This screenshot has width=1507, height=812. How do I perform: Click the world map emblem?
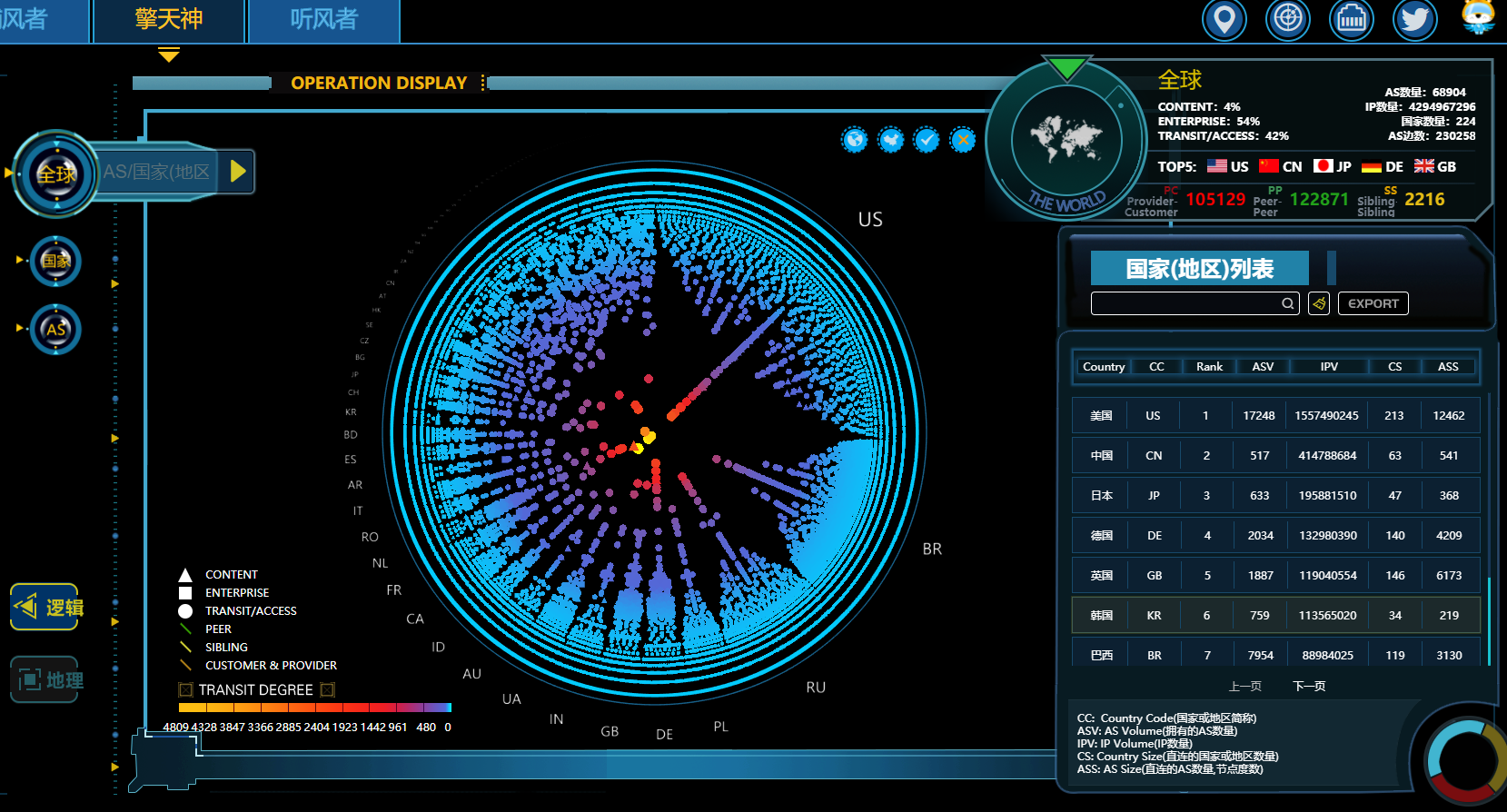point(1066,140)
